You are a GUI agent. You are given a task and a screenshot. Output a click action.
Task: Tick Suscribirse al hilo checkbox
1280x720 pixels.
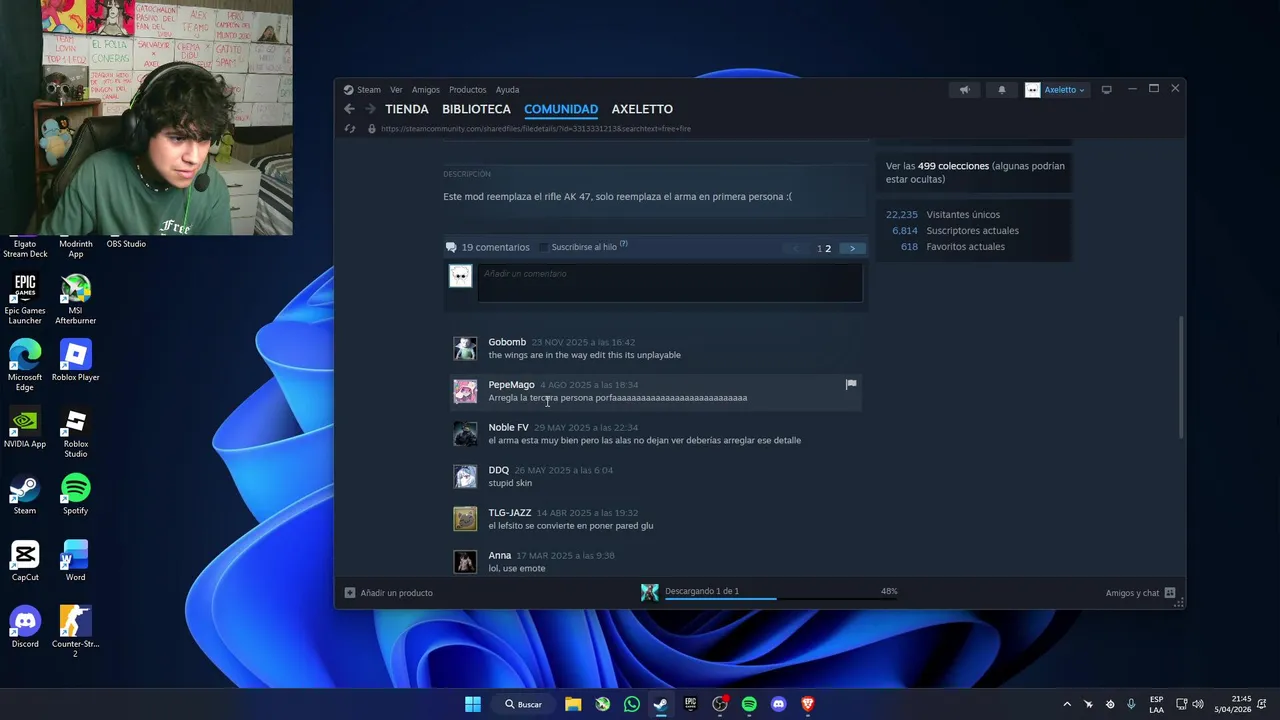pyautogui.click(x=544, y=247)
